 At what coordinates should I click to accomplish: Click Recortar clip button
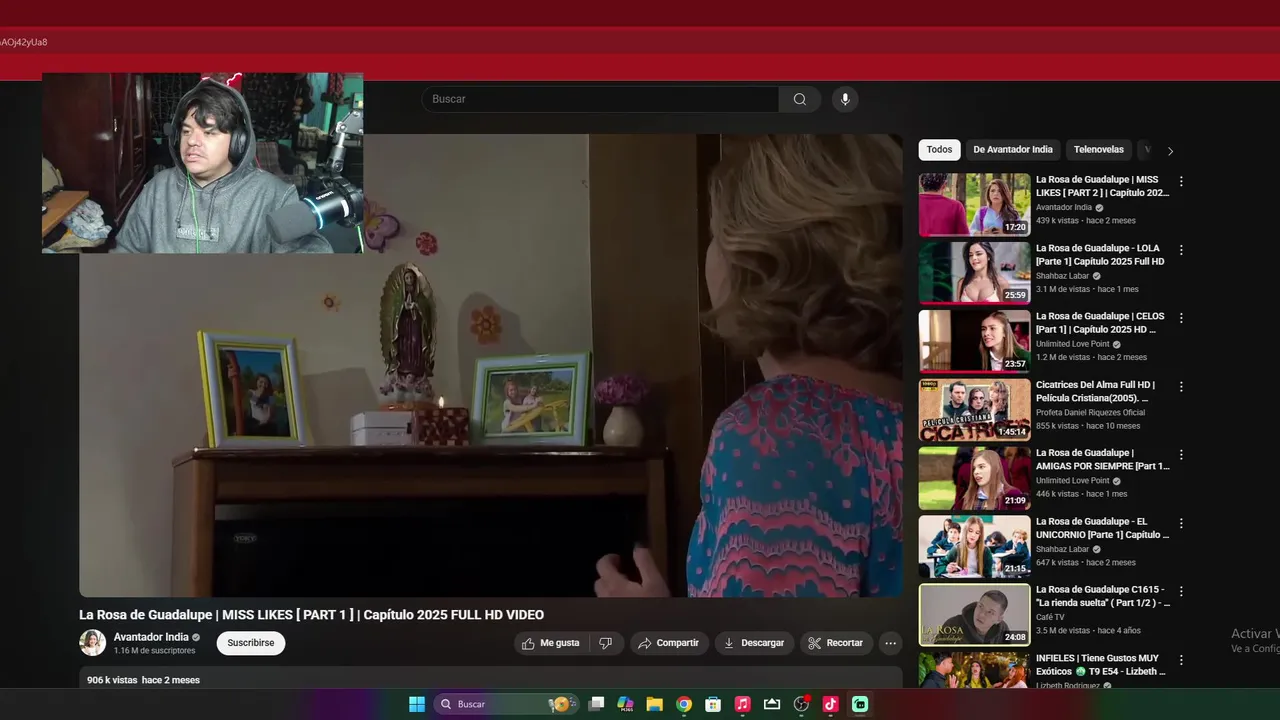tap(836, 643)
